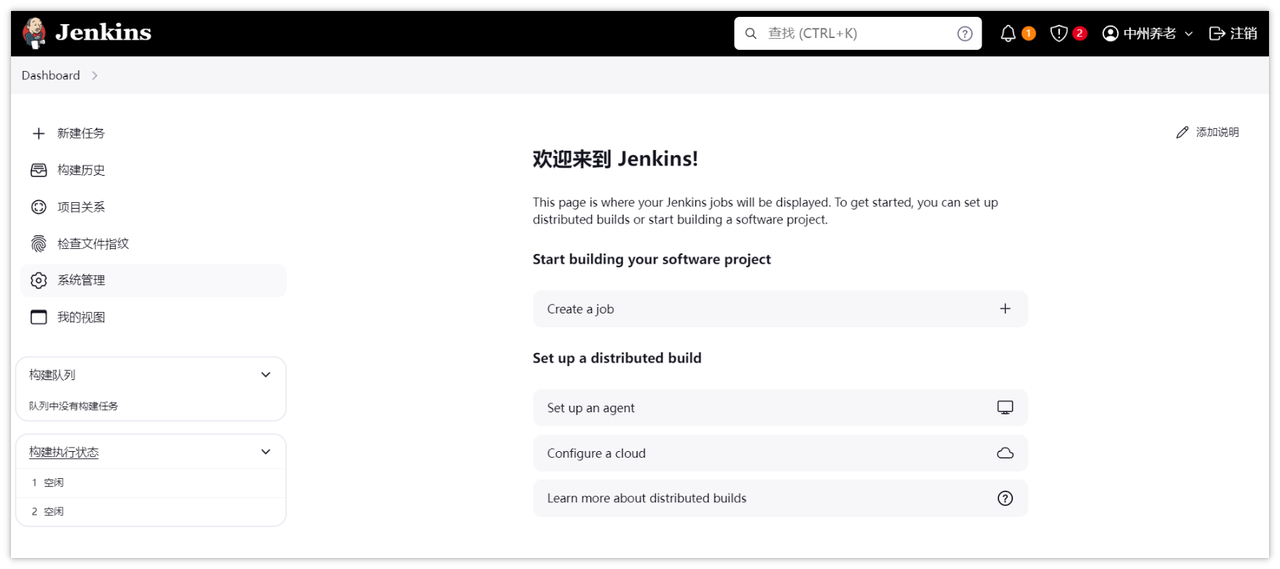This screenshot has height=569, width=1280.
Task: Click Set up a distributed build heading
Action: click(x=617, y=358)
